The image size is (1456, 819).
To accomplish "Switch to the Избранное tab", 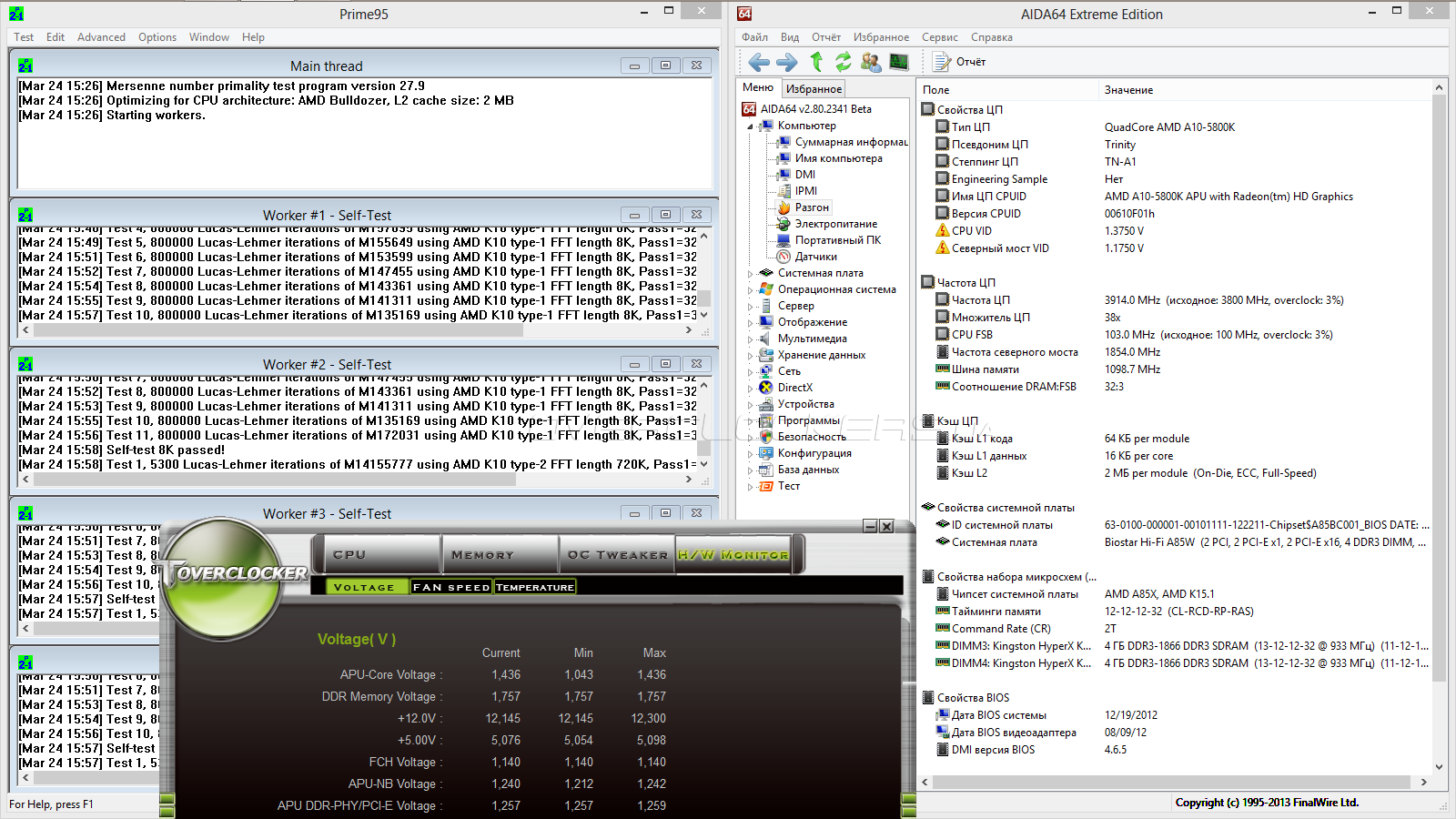I will [x=814, y=89].
